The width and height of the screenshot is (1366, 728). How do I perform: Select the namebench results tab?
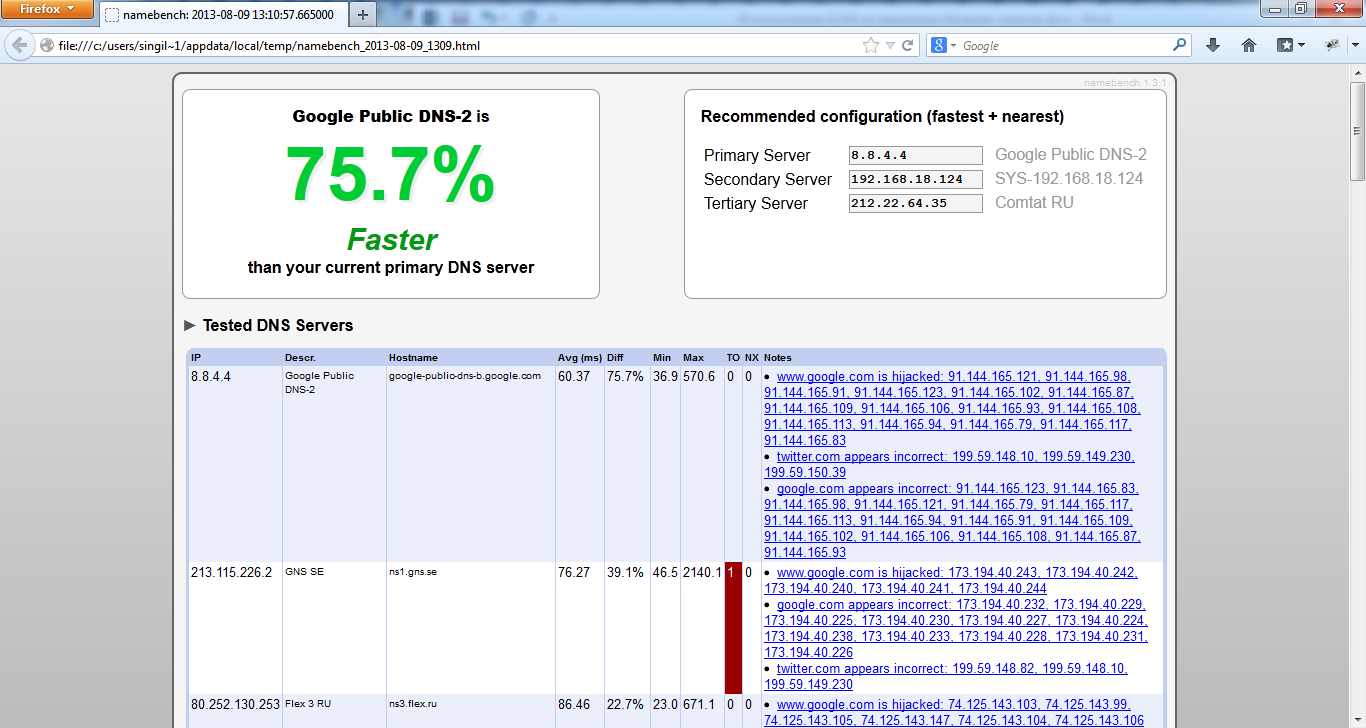point(225,15)
